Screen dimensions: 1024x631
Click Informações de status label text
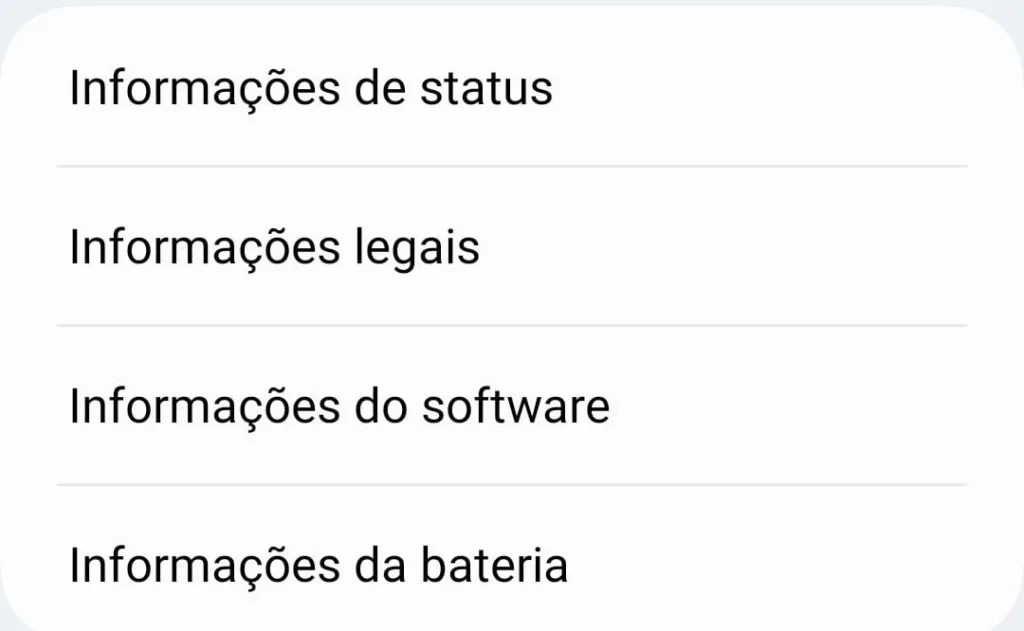coord(310,88)
